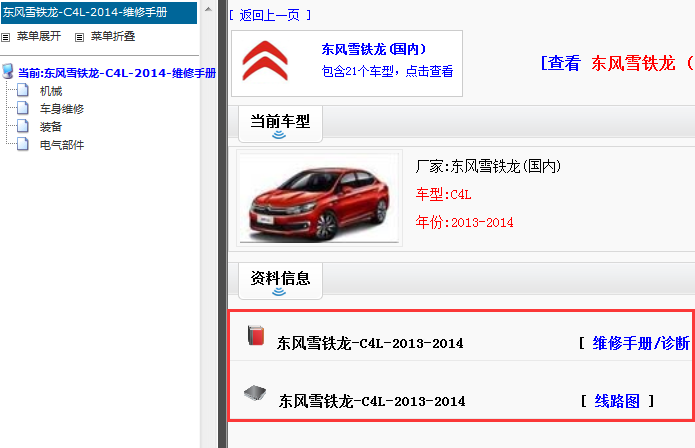Open the 车身维修 tree item

(x=62, y=109)
